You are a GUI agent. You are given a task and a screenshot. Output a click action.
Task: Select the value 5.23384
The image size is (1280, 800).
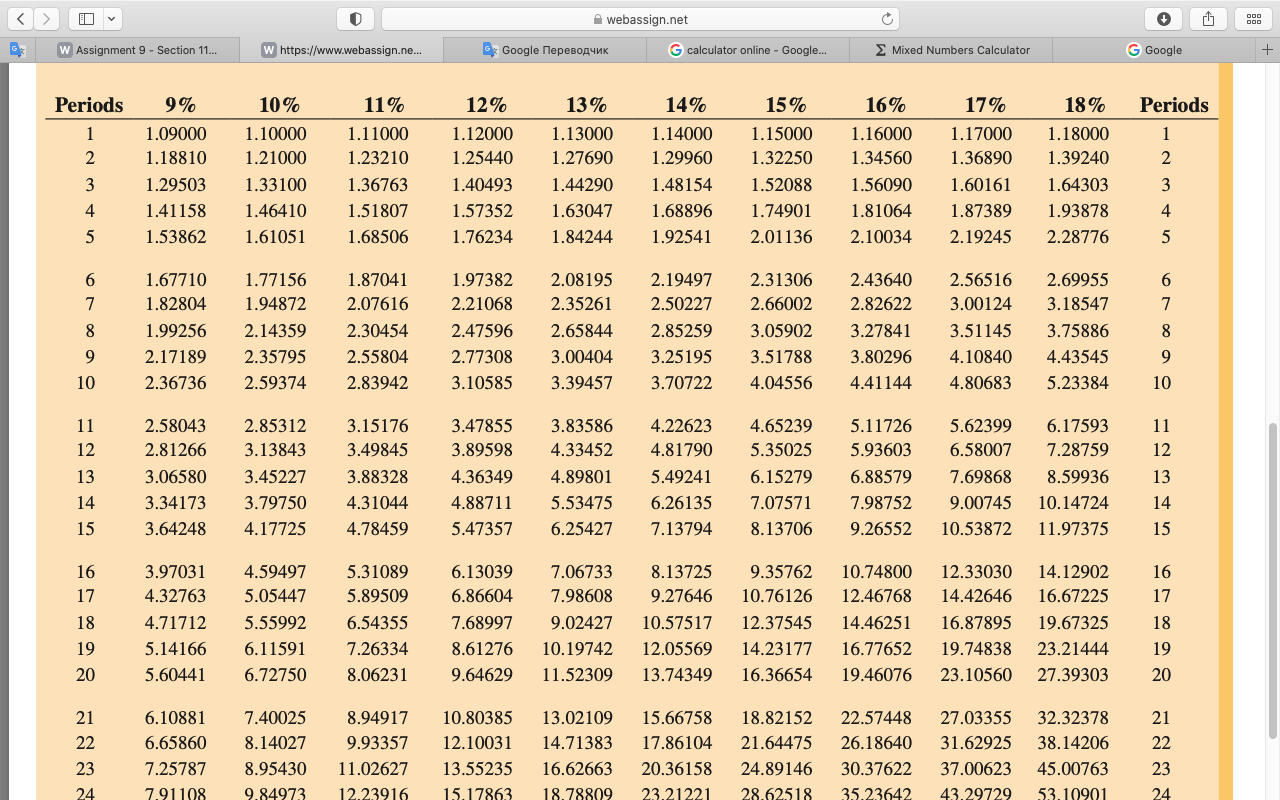[1078, 383]
